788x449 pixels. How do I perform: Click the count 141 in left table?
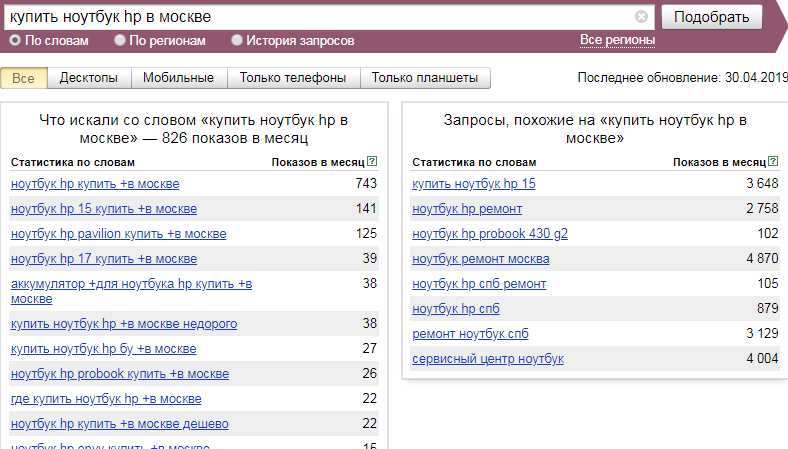(x=366, y=209)
